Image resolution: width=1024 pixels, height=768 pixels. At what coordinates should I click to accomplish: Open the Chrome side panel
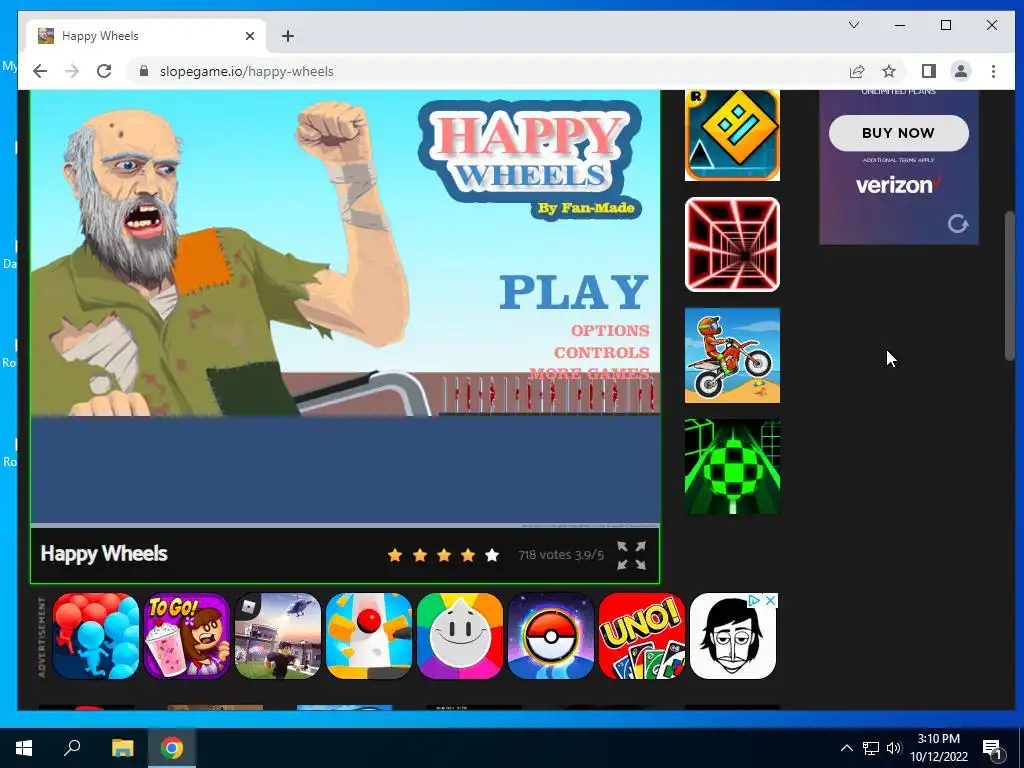point(929,71)
